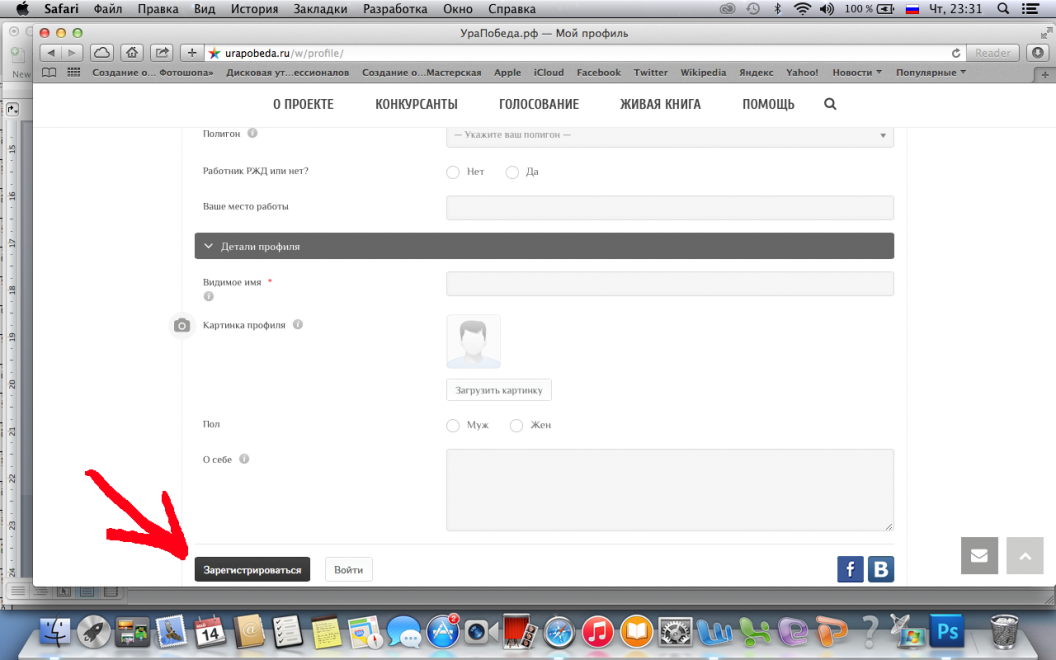
Task: Click the info icon next to О себе
Action: 244,459
